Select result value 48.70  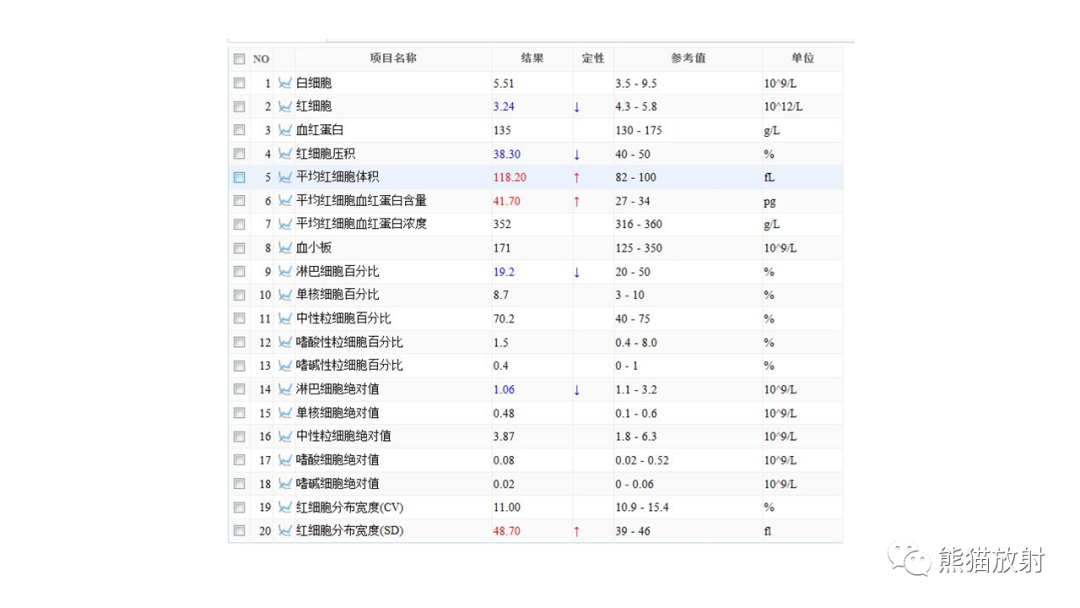507,531
